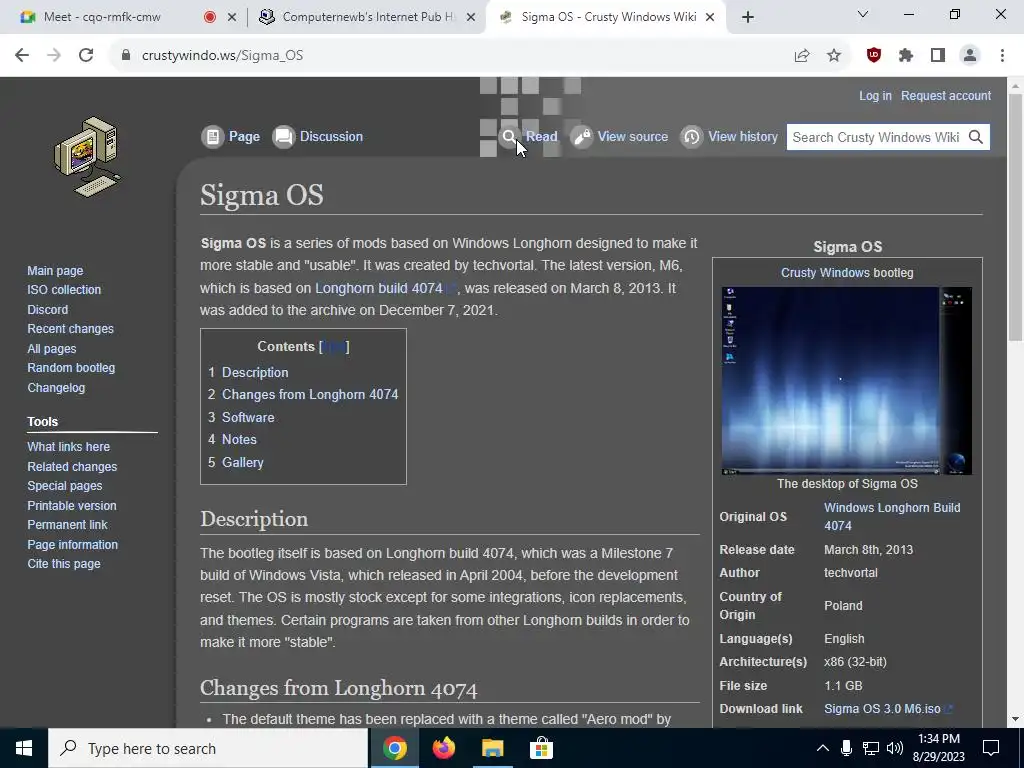
Task: Click the browser back arrow
Action: [x=22, y=56]
